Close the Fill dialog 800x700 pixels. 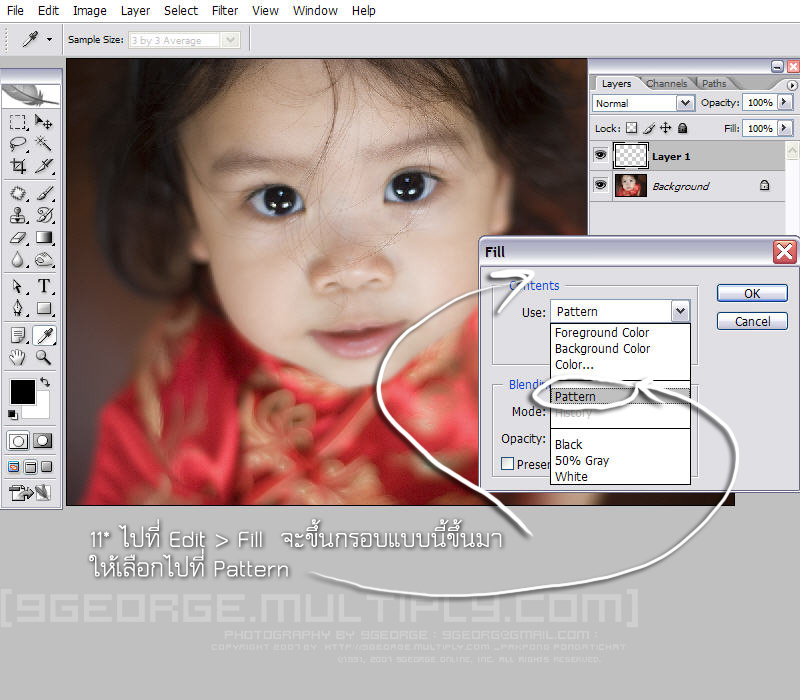pyautogui.click(x=784, y=252)
